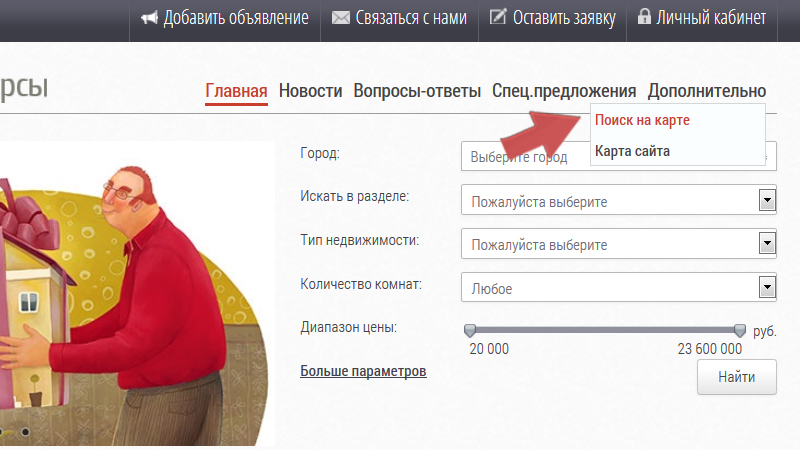This screenshot has height=450, width=800.
Task: Click the Больше параметров link
Action: [363, 371]
